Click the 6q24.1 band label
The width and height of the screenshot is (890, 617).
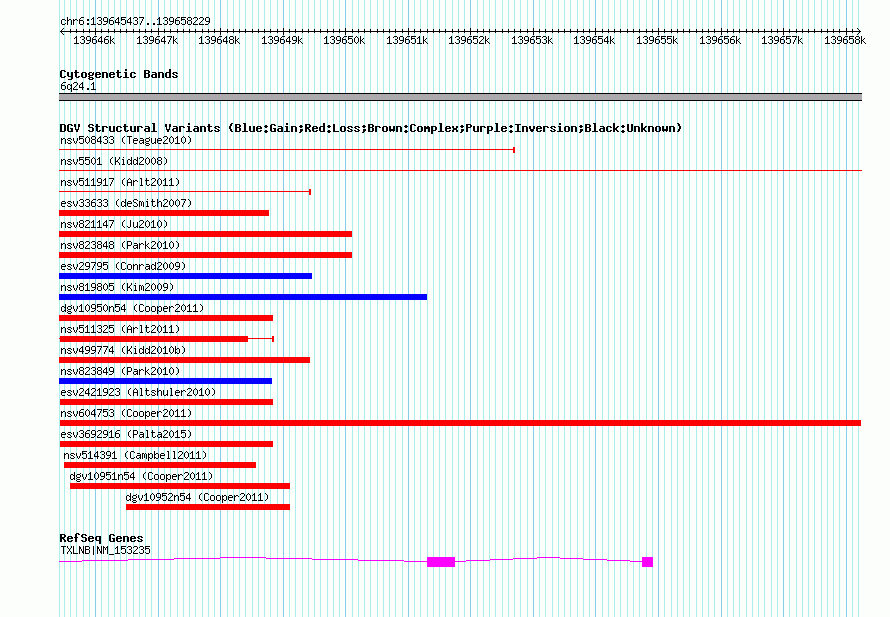(x=78, y=86)
